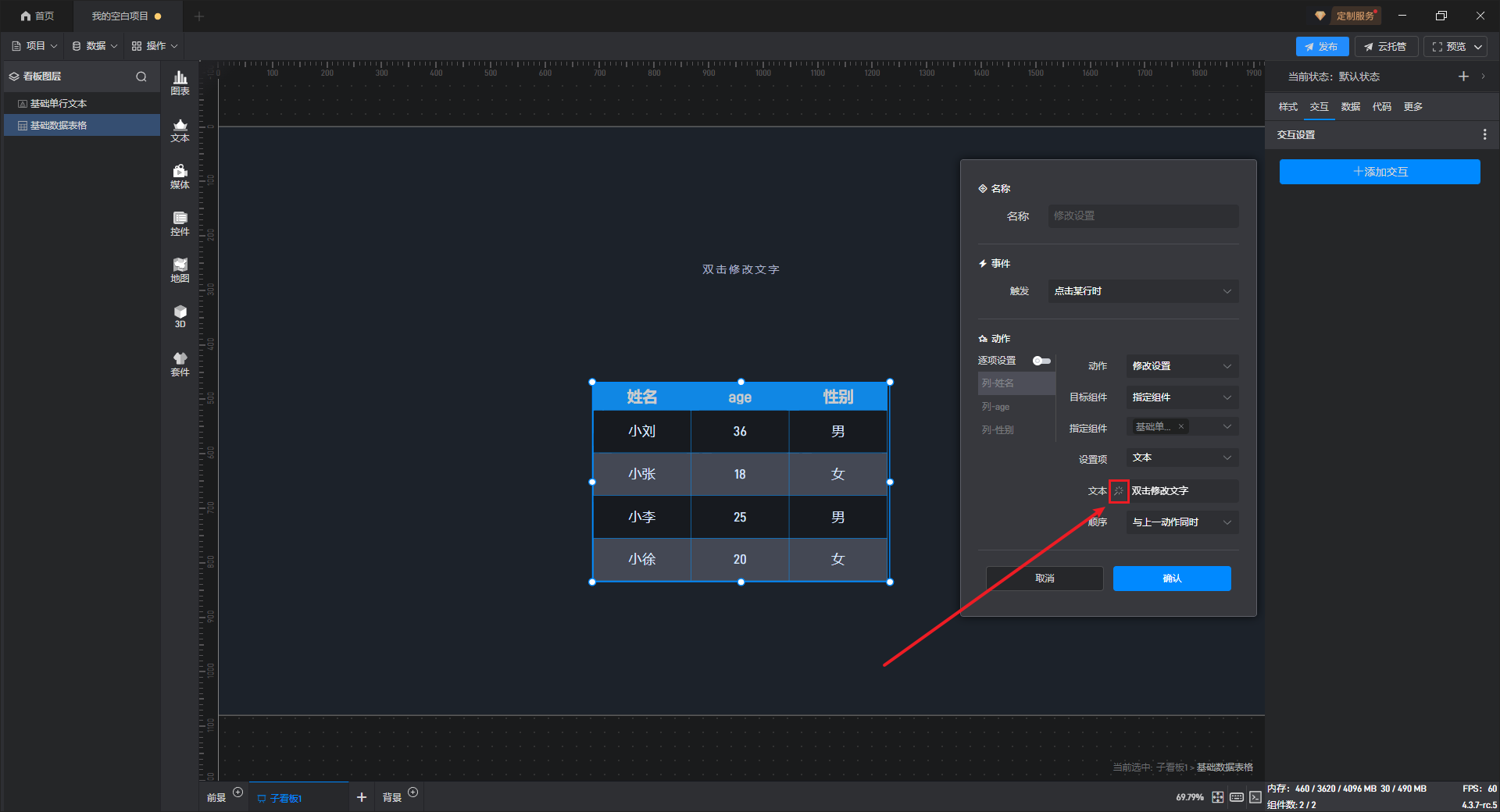Open the 设置项 dropdown showing 文本
1500x812 pixels.
[x=1181, y=458]
